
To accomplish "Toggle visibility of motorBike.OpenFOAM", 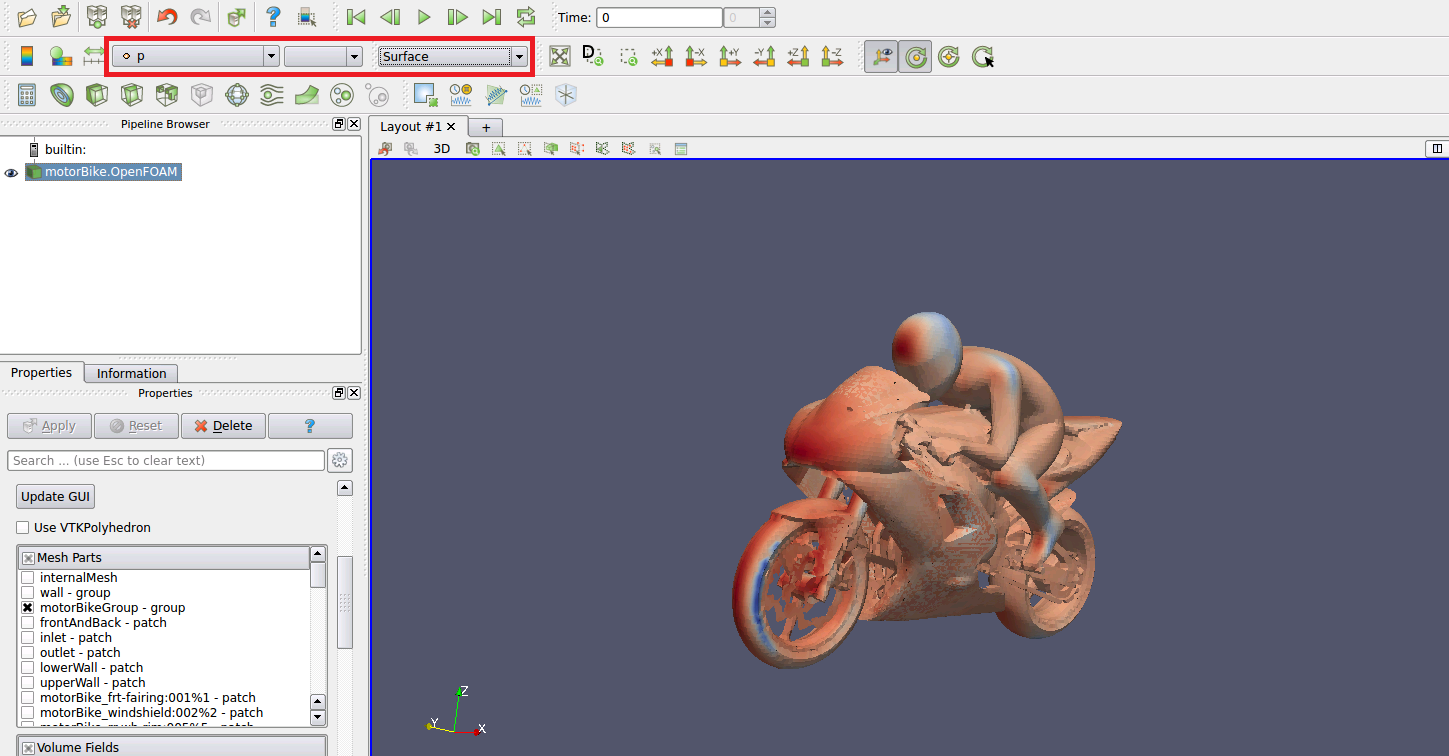I will pos(12,172).
